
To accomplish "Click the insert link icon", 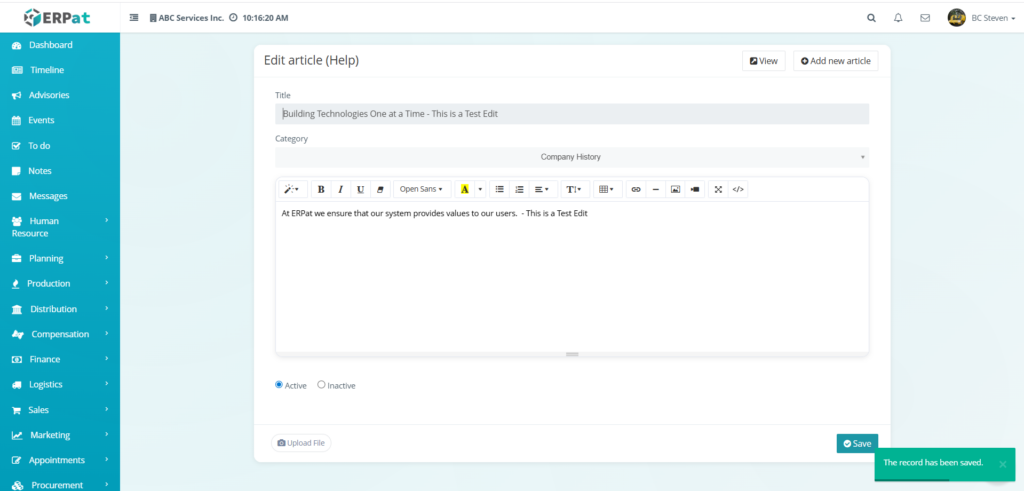I will tap(636, 189).
